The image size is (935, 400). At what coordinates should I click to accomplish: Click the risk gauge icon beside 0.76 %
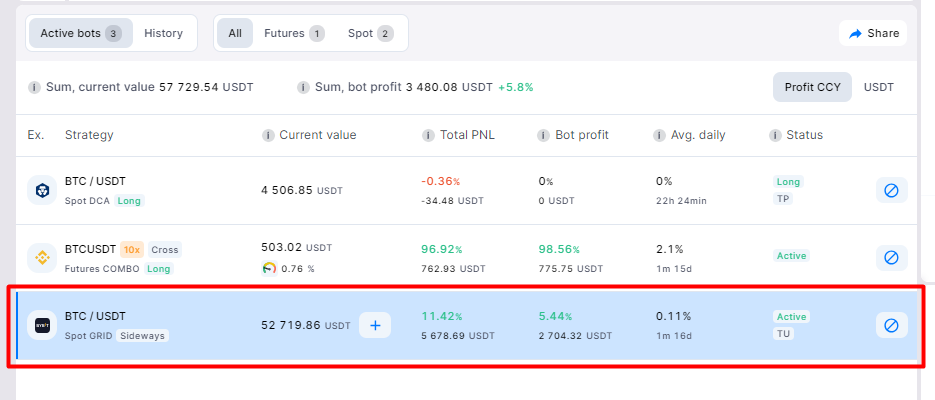[x=269, y=268]
